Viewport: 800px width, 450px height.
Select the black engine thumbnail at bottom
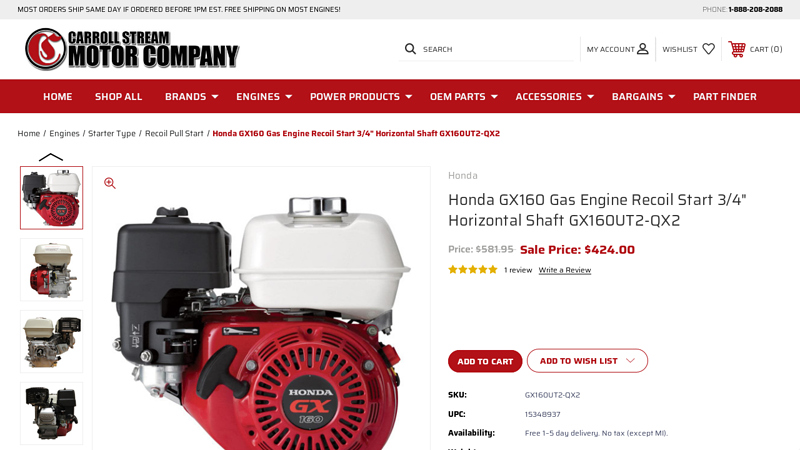pyautogui.click(x=51, y=413)
